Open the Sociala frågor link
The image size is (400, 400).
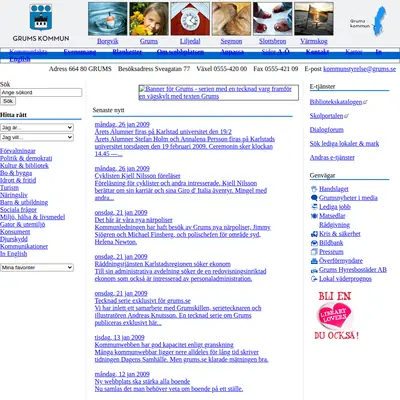tap(18, 210)
